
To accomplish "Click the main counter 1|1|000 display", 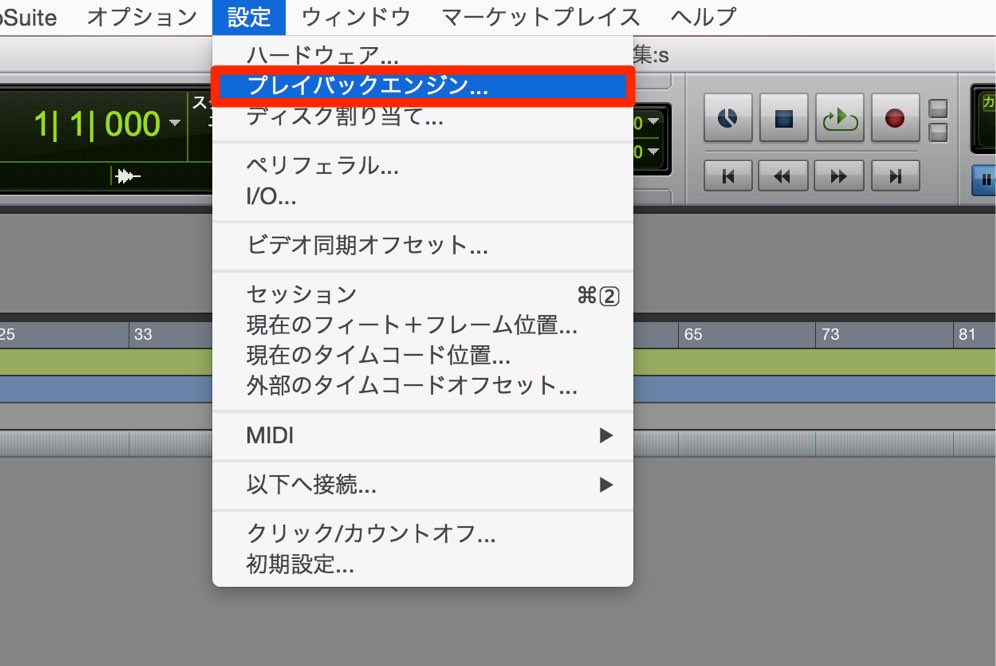I will [97, 124].
